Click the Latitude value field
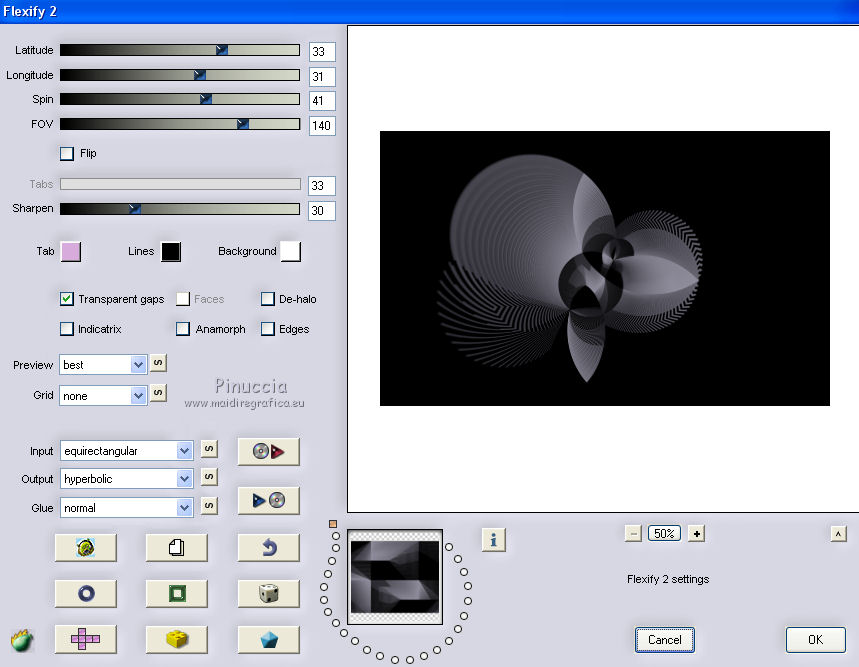 322,52
